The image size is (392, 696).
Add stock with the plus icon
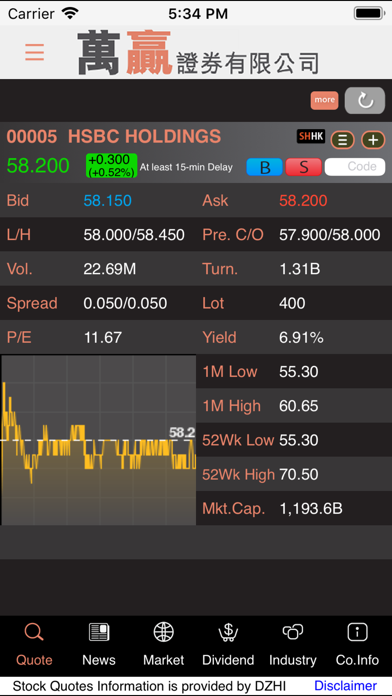(x=373, y=140)
